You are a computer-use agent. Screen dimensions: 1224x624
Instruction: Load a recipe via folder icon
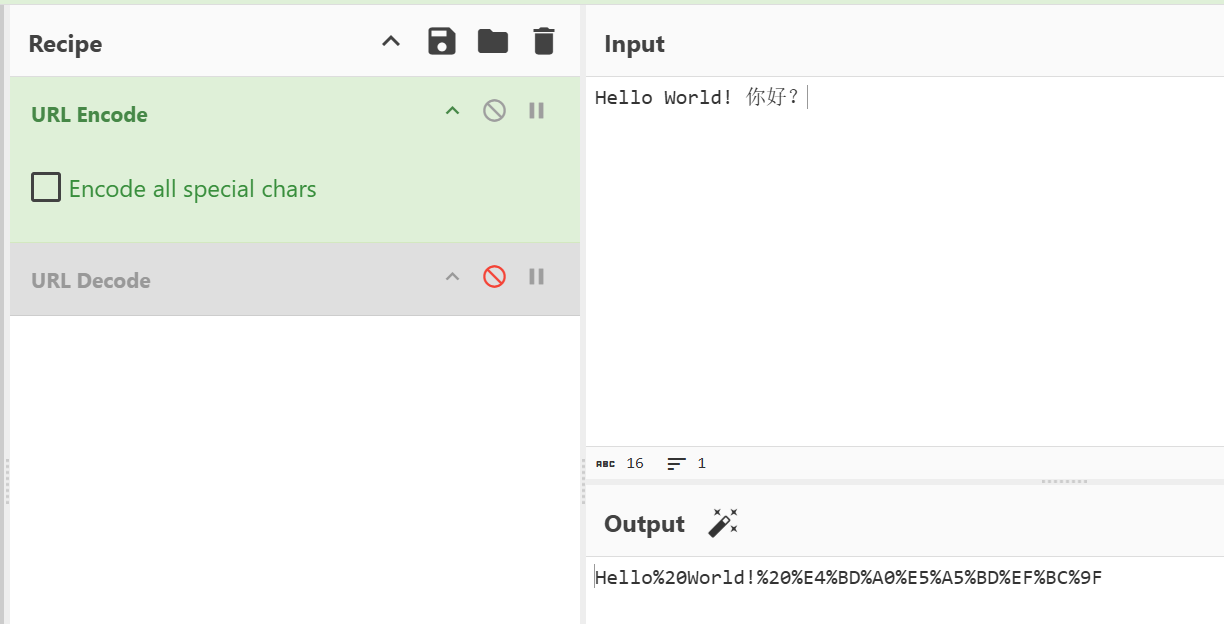[x=492, y=42]
